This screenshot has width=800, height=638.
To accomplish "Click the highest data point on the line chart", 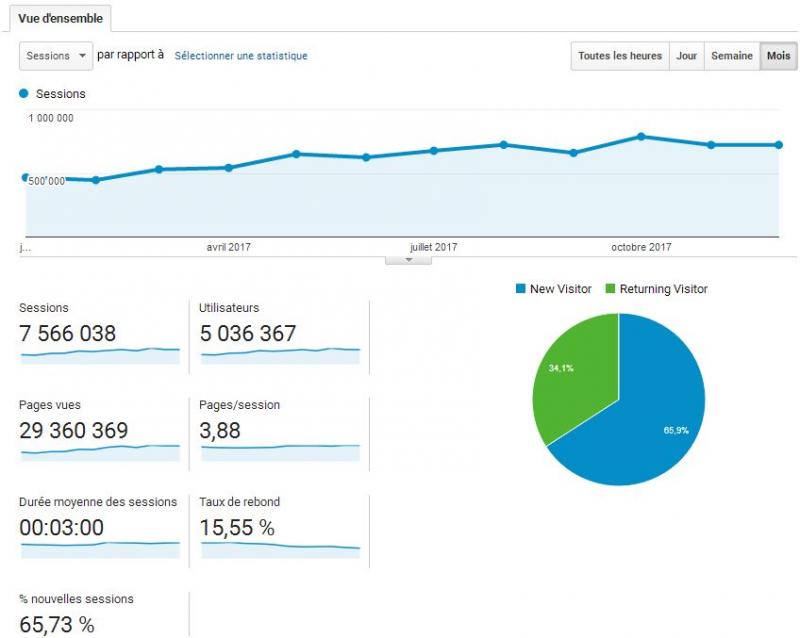I will [x=641, y=136].
